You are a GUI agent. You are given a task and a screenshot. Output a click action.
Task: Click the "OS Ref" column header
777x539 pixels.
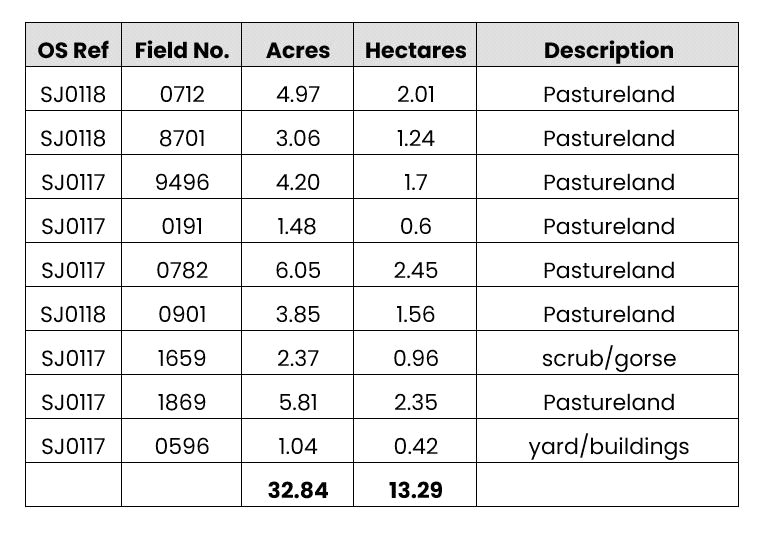coord(73,50)
